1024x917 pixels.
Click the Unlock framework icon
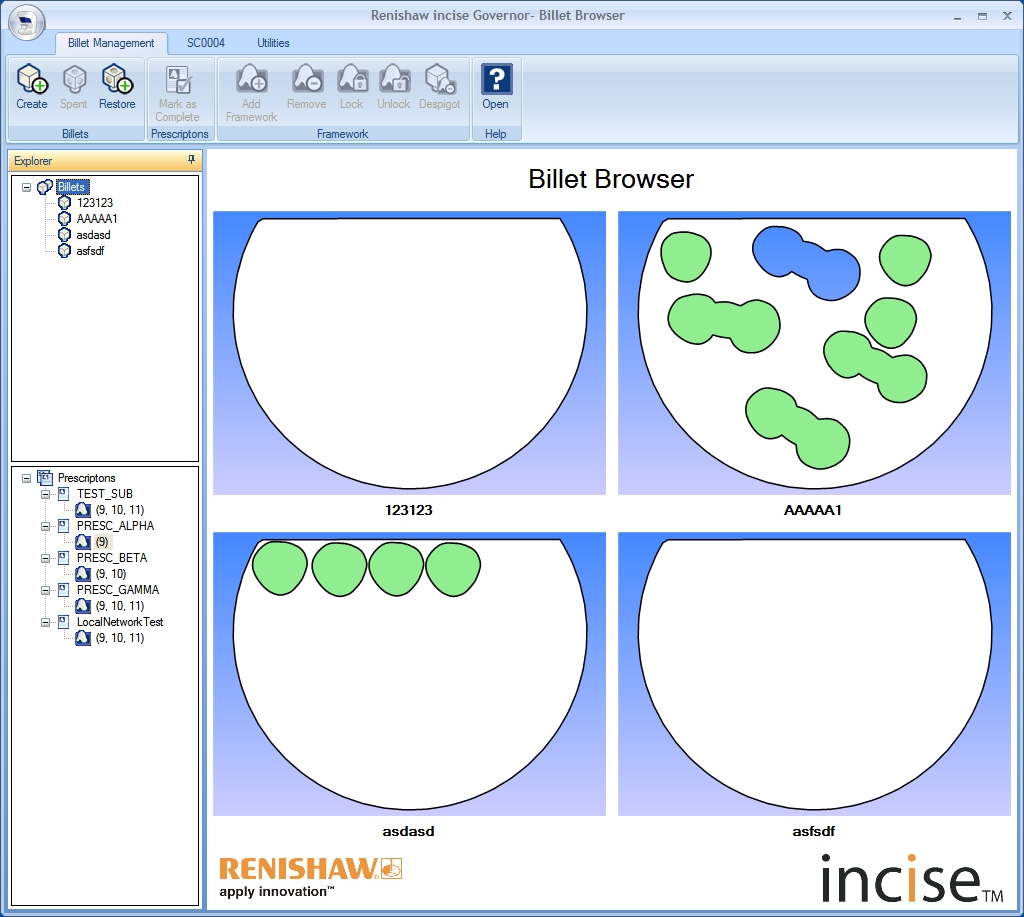394,80
